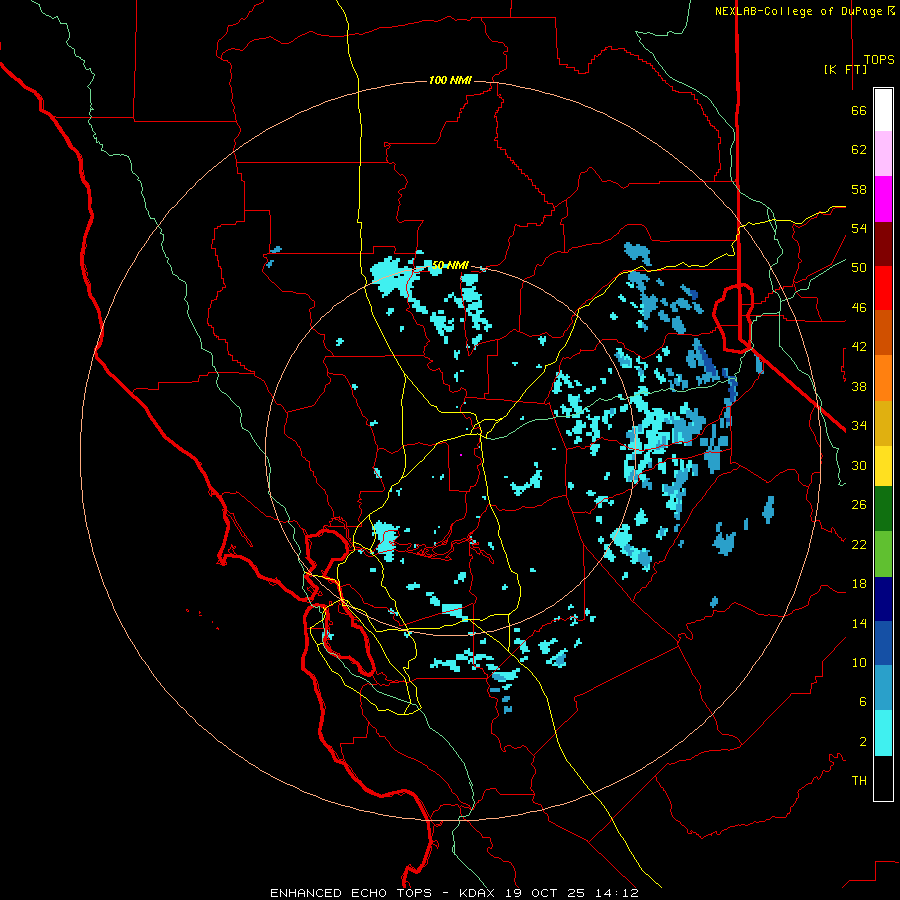
Task: Click the "18" legend value
Action: pos(859,584)
